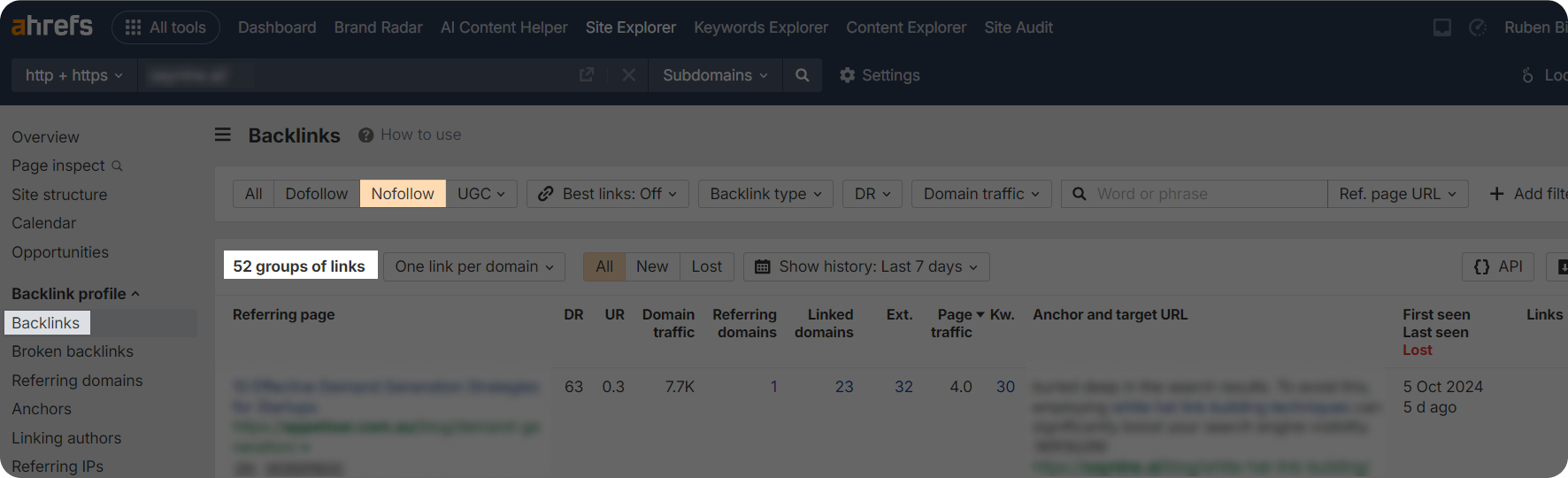Image resolution: width=1568 pixels, height=478 pixels.
Task: Click the search magnifier button
Action: (802, 75)
